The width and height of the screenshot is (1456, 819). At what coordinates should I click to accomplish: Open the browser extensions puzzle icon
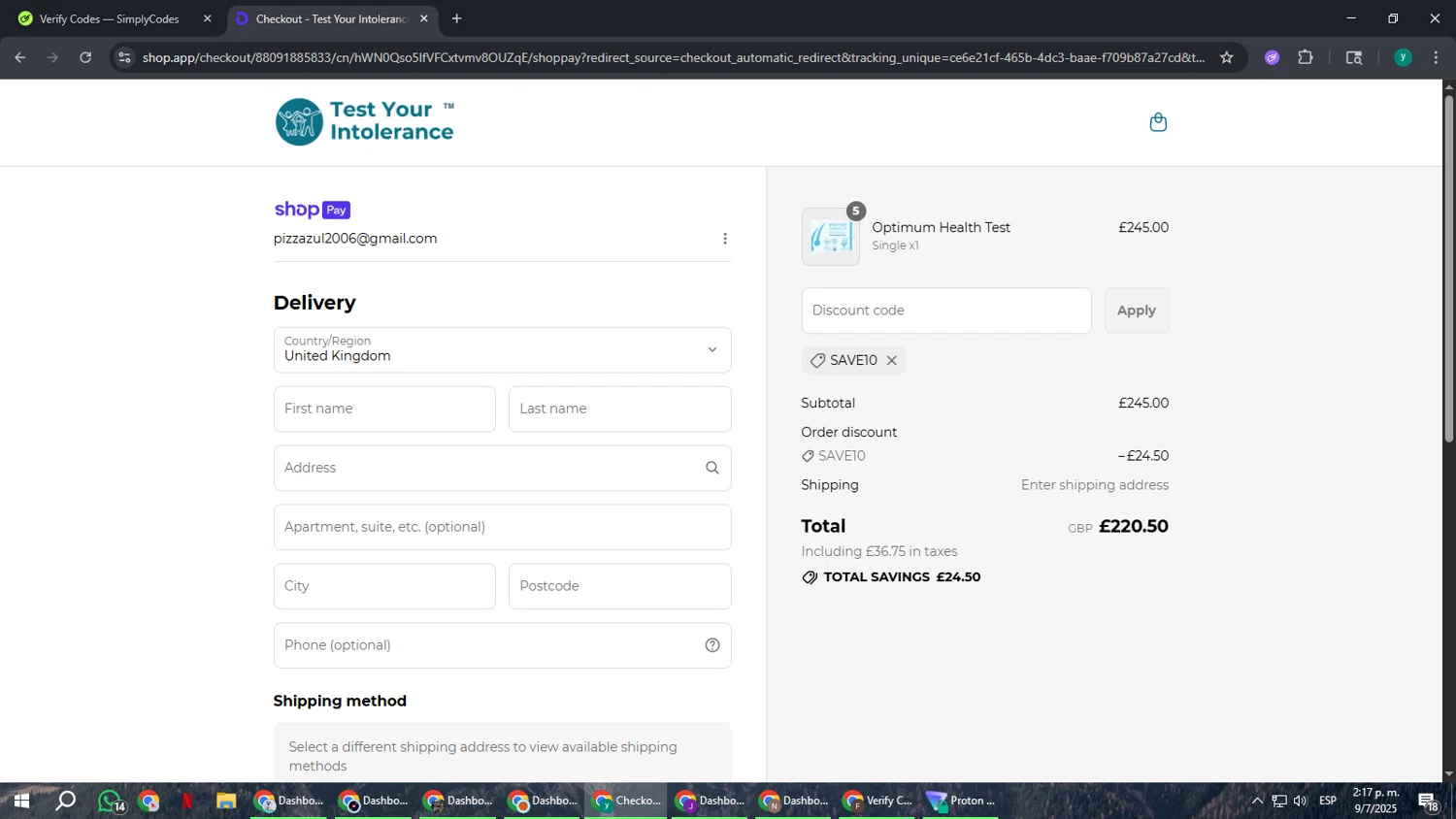click(x=1306, y=57)
